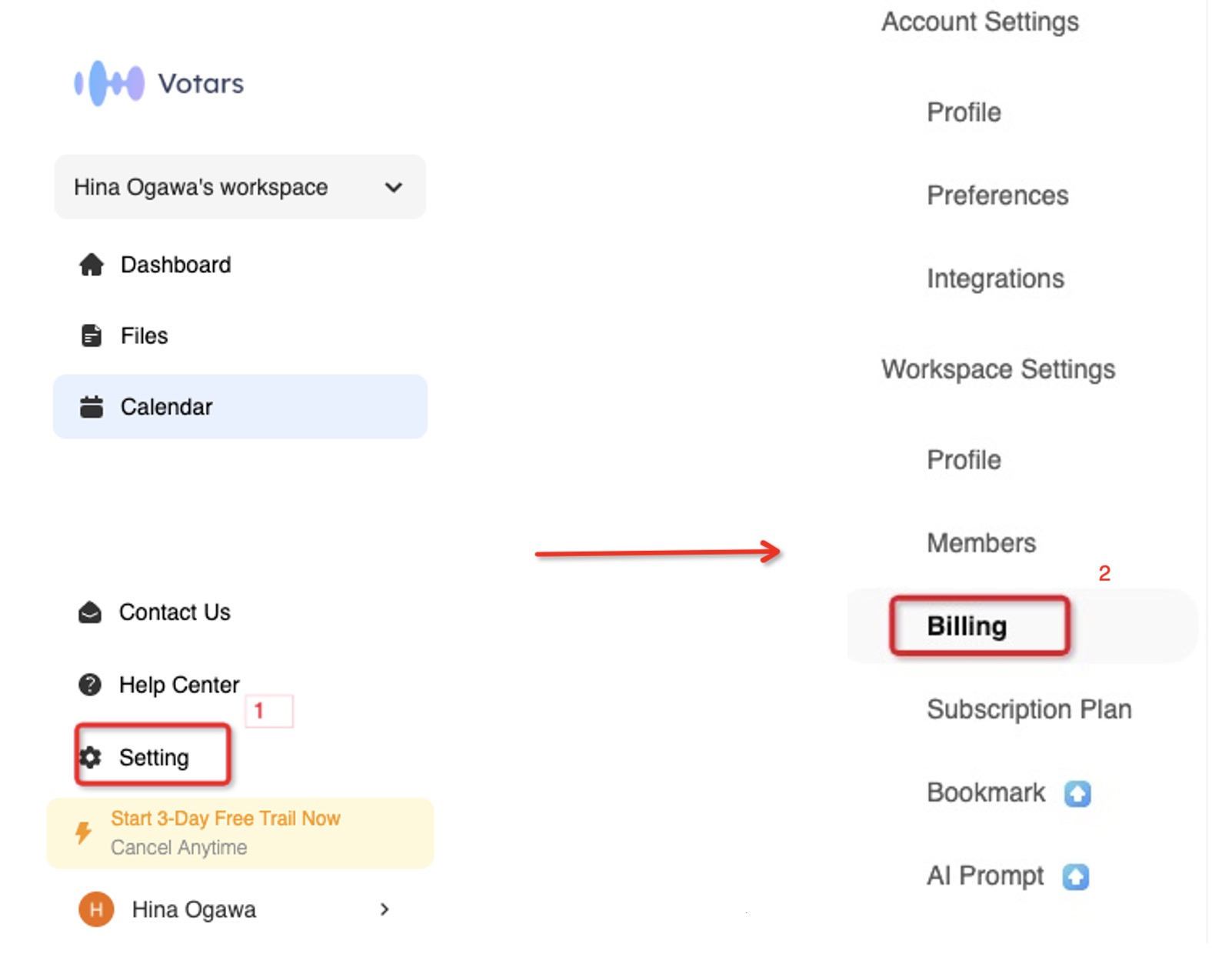Open Subscription Plan settings

click(1029, 709)
